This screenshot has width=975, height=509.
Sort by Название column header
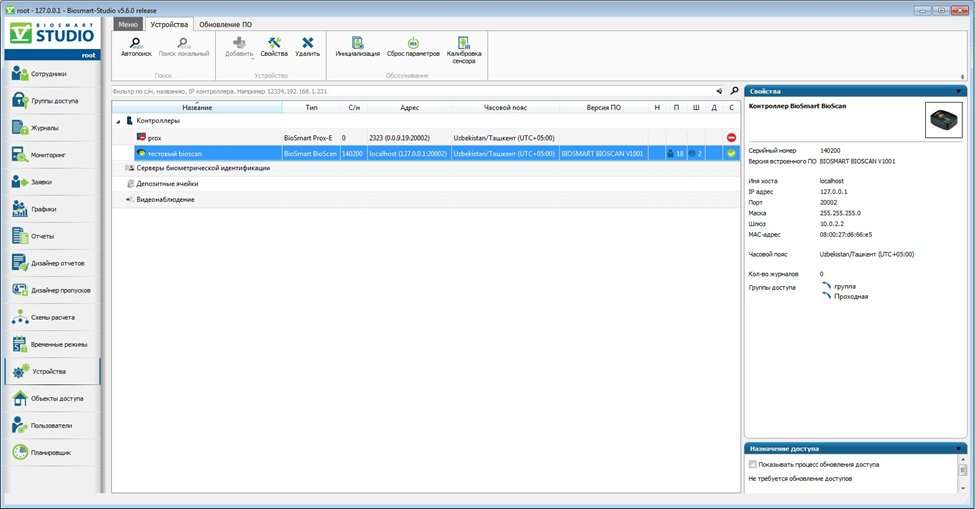click(197, 108)
